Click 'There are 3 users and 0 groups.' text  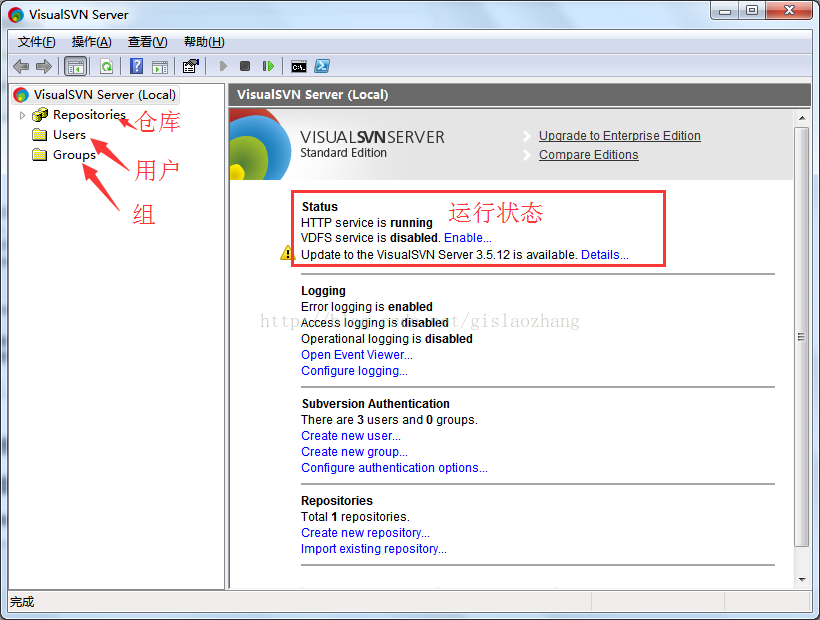(389, 420)
